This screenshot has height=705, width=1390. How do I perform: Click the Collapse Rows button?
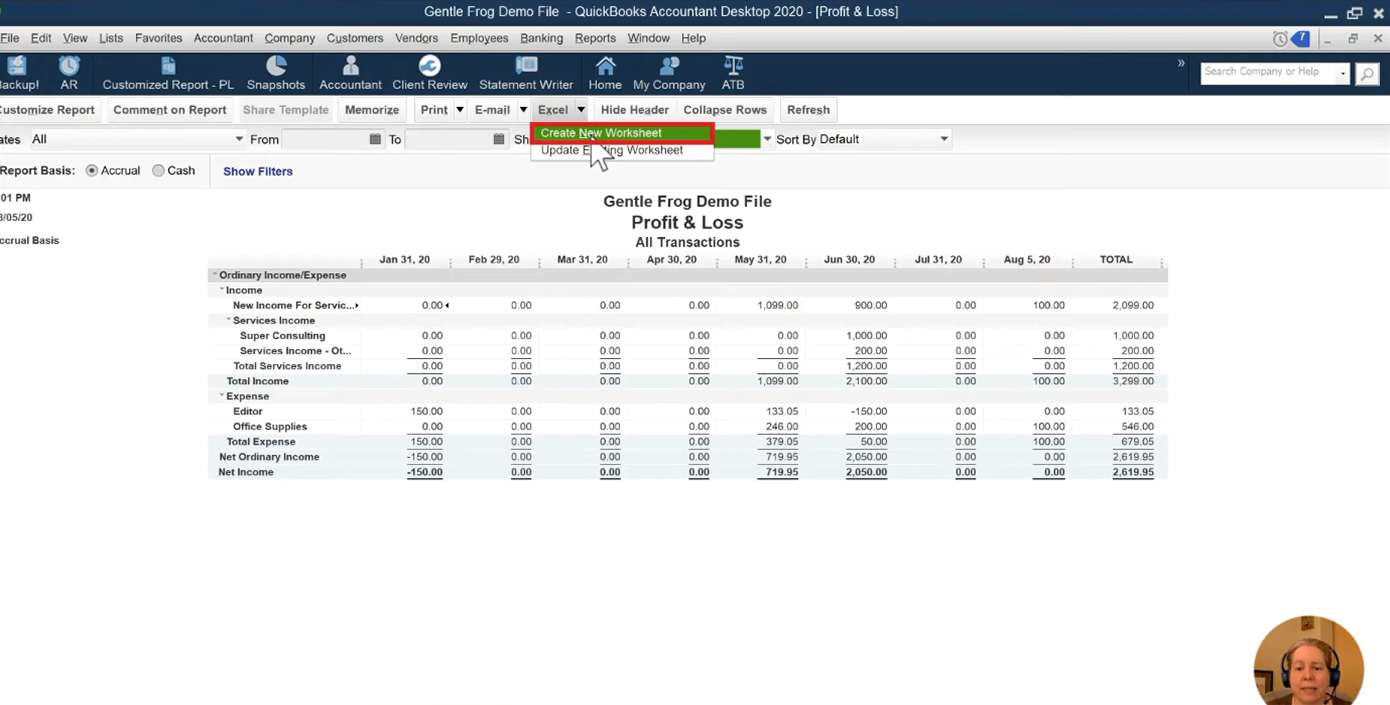[725, 110]
